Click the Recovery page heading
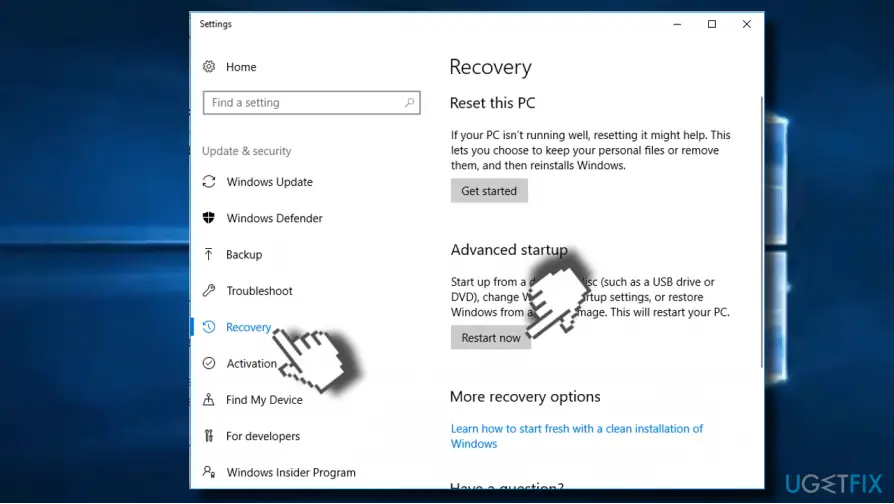The image size is (894, 504). click(490, 67)
